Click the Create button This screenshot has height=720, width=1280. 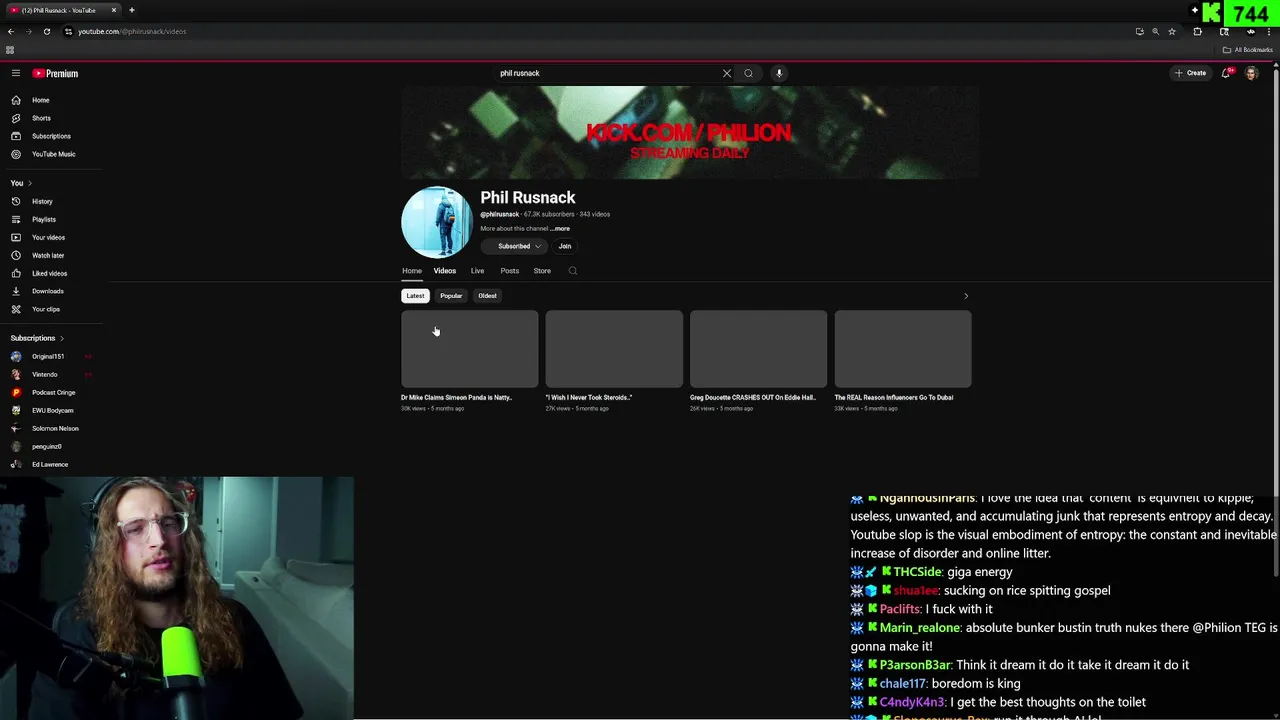pyautogui.click(x=1191, y=73)
